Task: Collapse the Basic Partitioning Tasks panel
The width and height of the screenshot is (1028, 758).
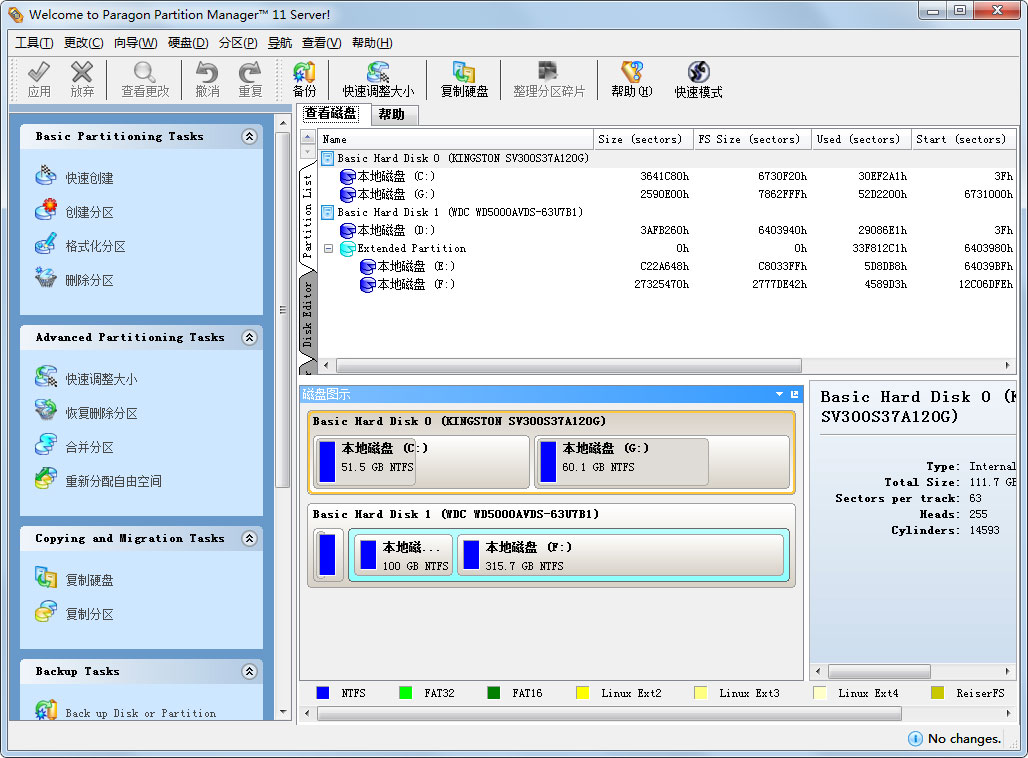Action: [x=249, y=137]
